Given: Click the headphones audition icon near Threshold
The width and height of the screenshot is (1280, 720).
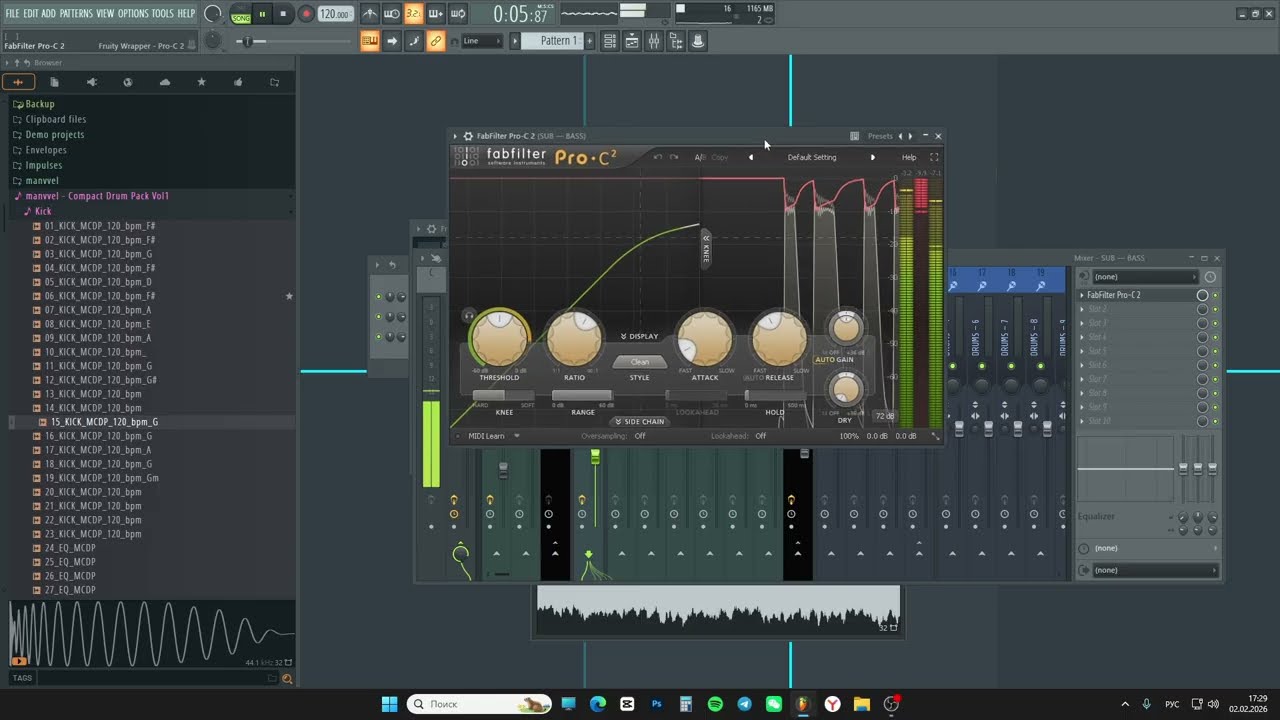Looking at the screenshot, I should point(469,315).
